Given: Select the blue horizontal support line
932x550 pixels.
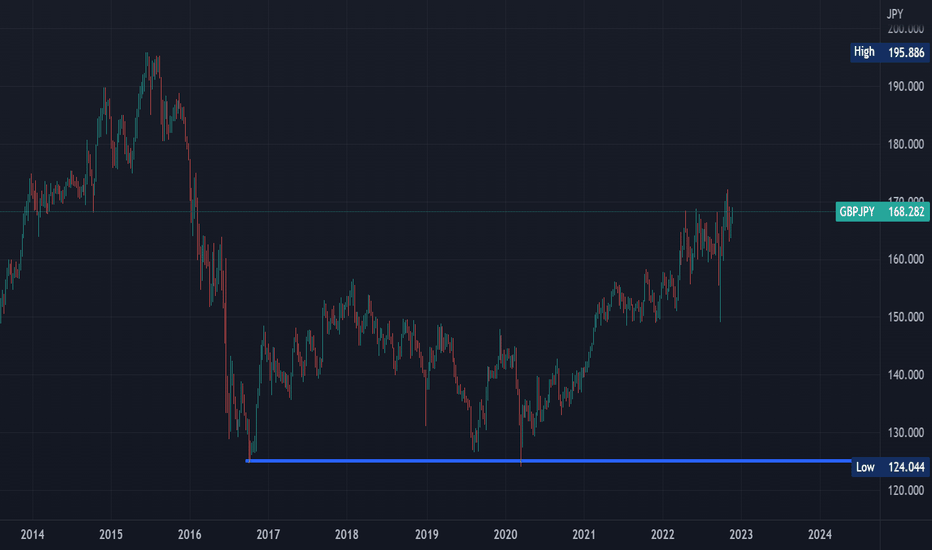Looking at the screenshot, I should (x=549, y=461).
